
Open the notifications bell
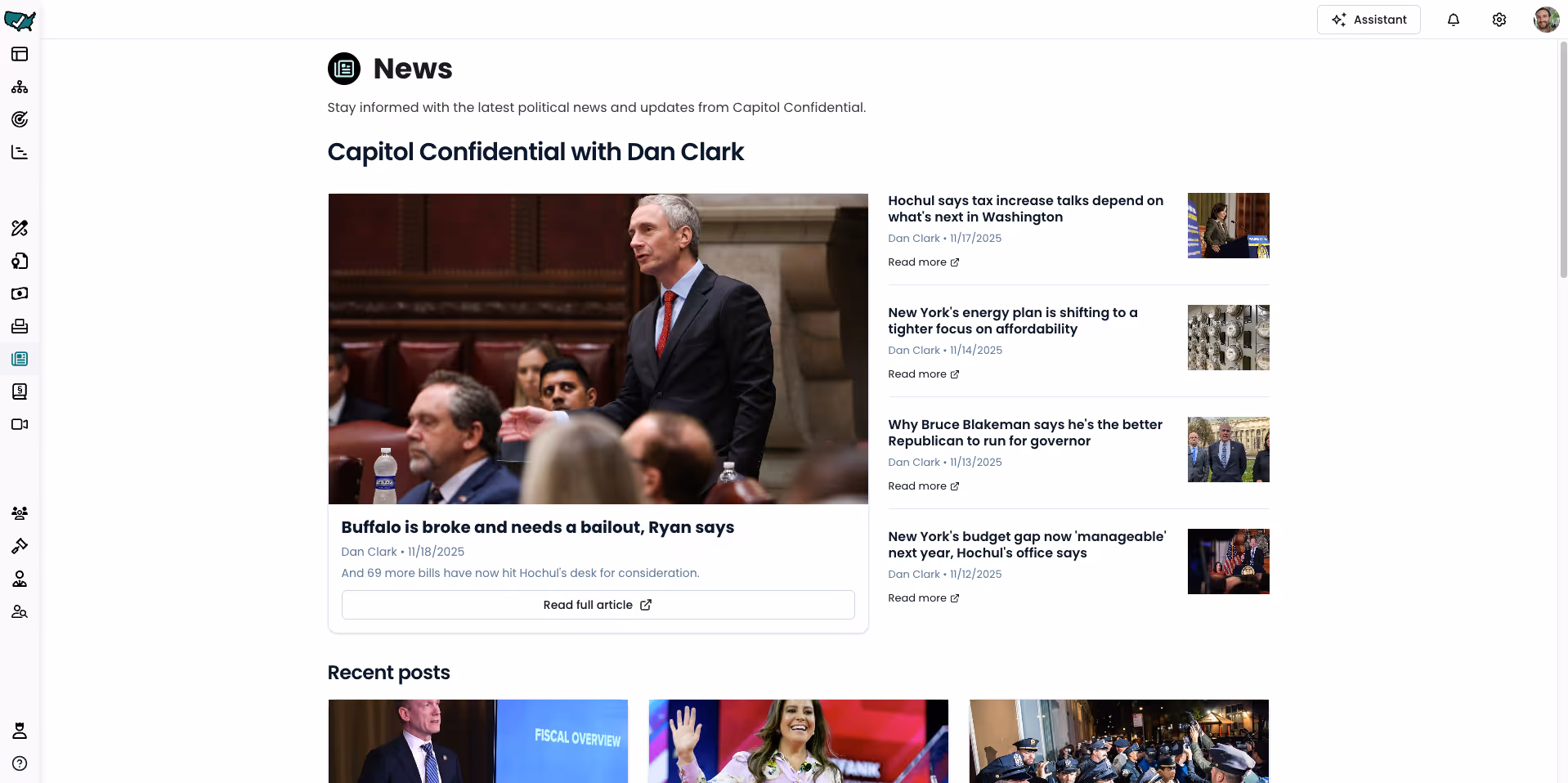[x=1453, y=20]
